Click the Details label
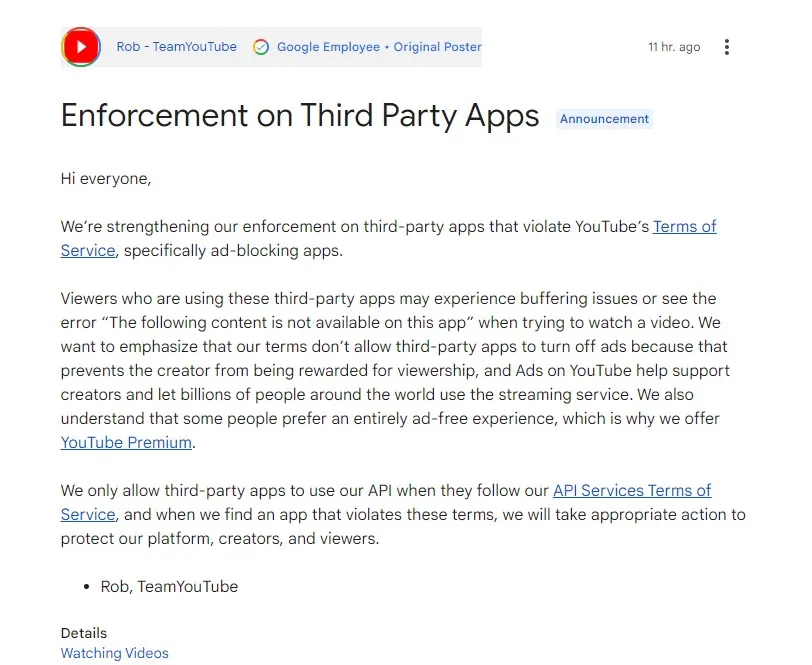812x665 pixels. point(84,633)
